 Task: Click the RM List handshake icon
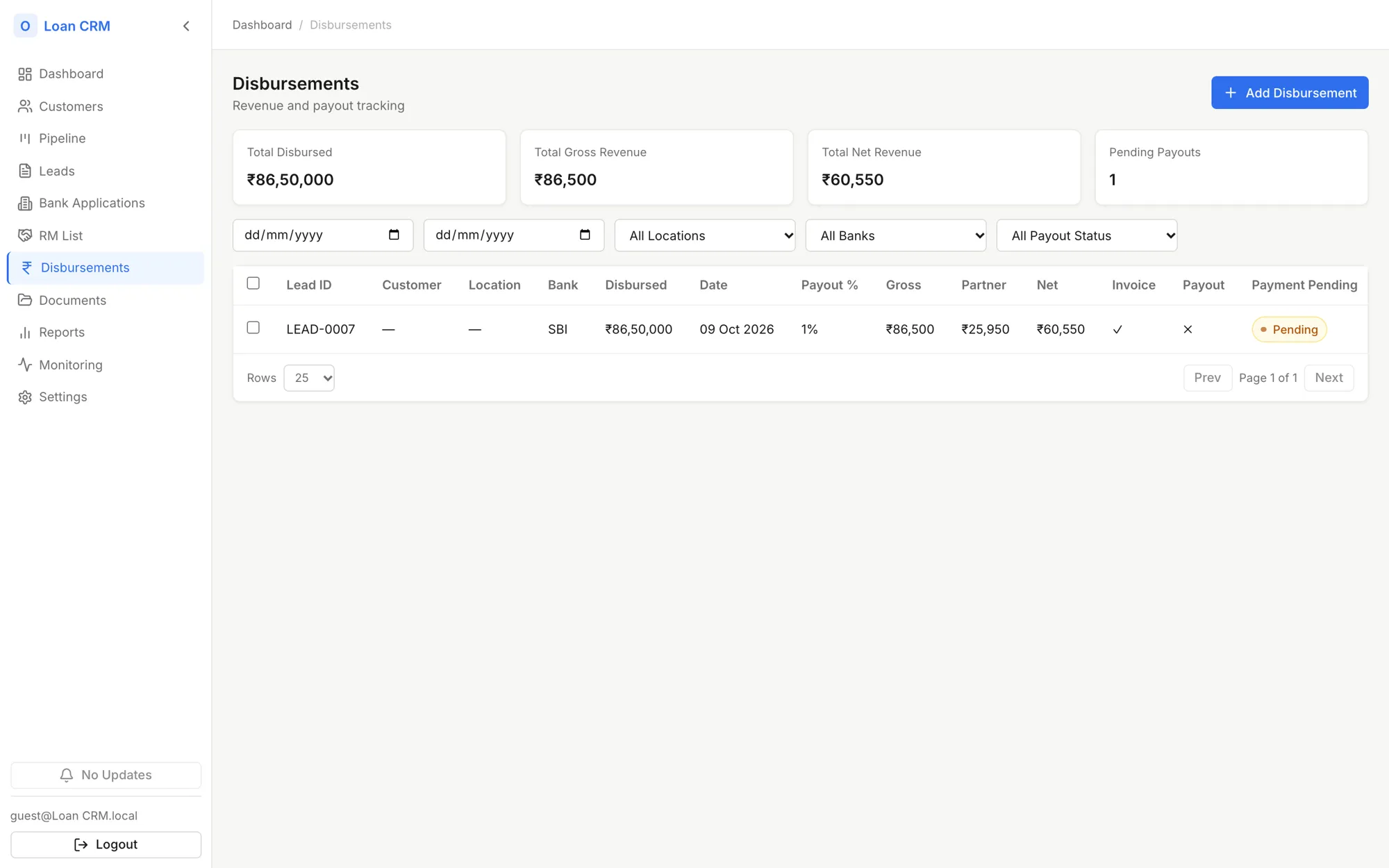click(x=25, y=235)
